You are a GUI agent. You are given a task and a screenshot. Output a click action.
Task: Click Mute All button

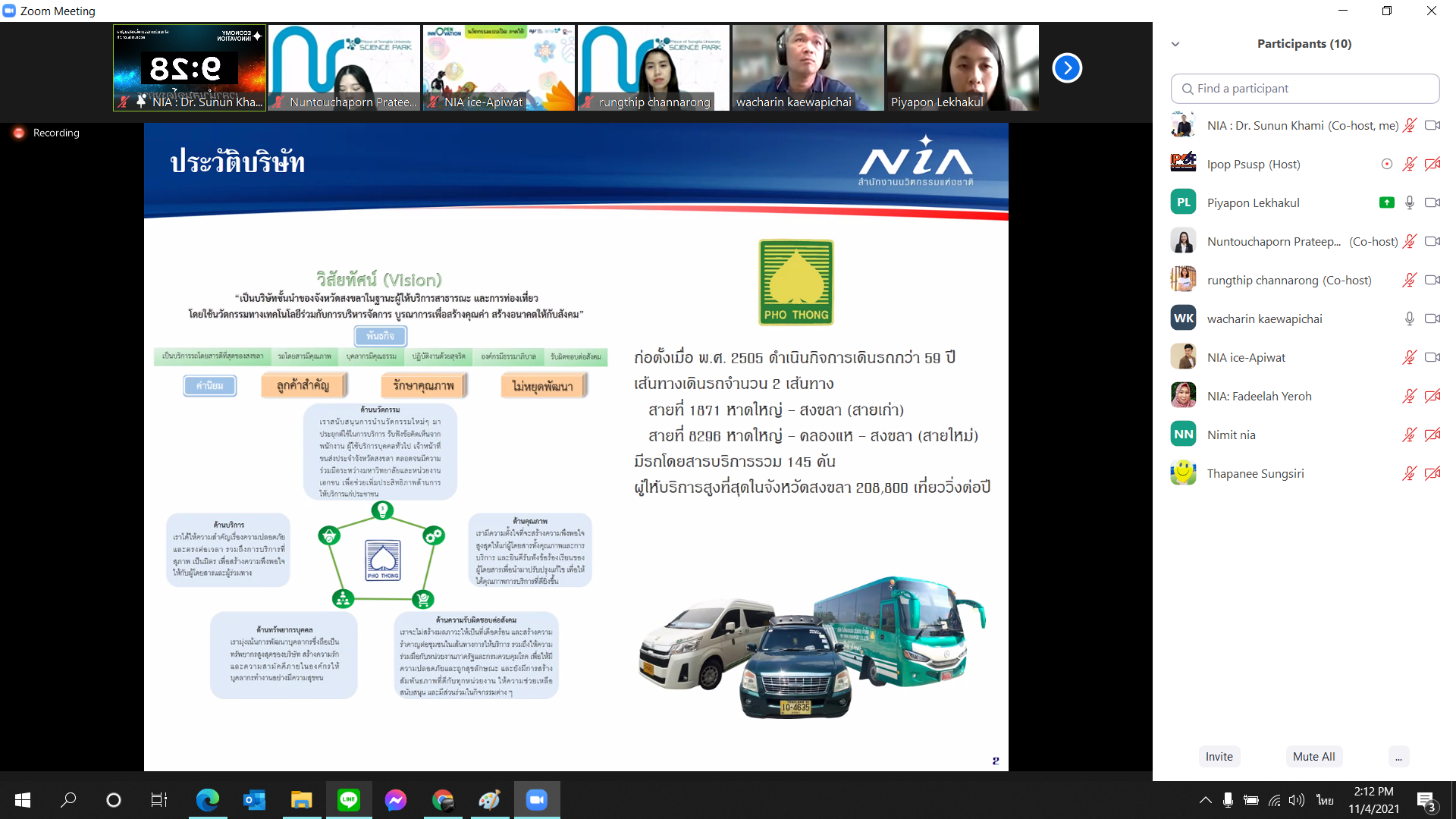click(1313, 757)
